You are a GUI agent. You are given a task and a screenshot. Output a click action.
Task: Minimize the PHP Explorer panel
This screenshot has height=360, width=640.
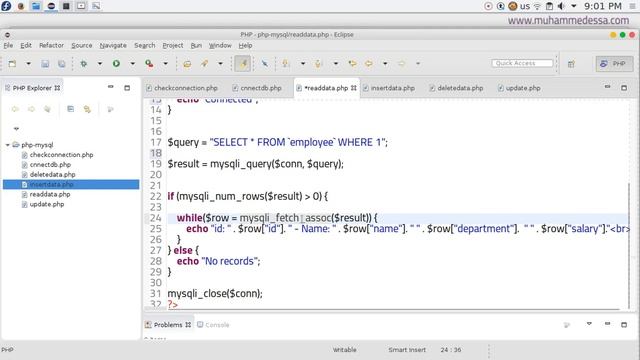pos(111,87)
